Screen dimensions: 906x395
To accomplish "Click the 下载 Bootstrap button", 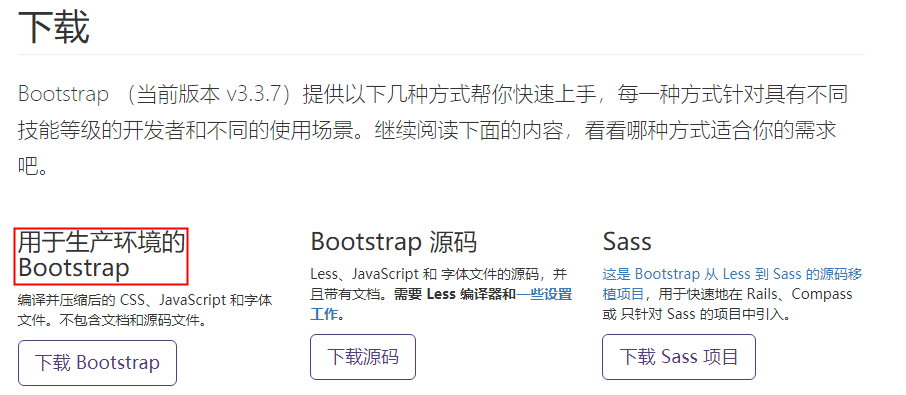I will 97,363.
